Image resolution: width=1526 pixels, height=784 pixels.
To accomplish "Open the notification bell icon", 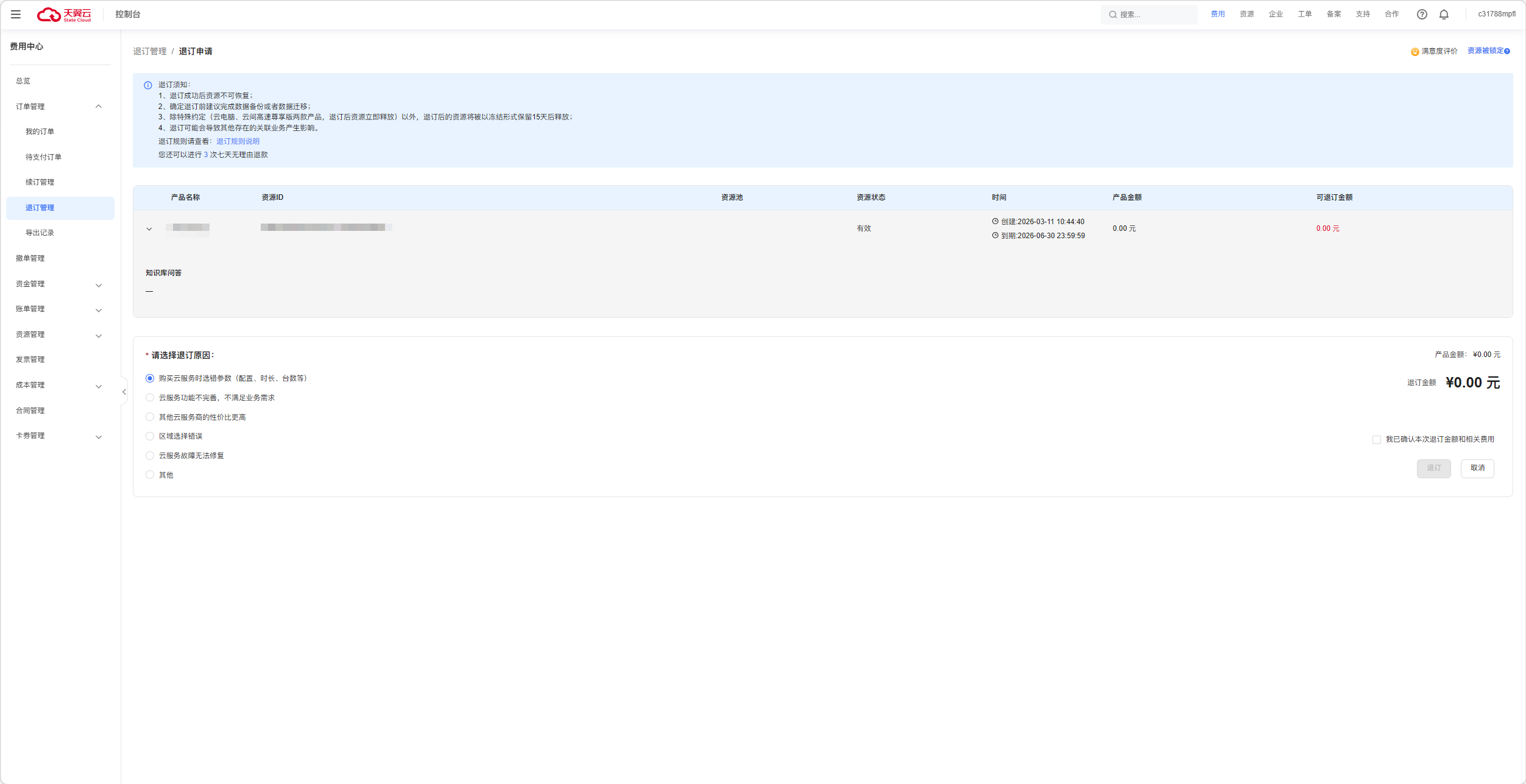I will coord(1444,14).
